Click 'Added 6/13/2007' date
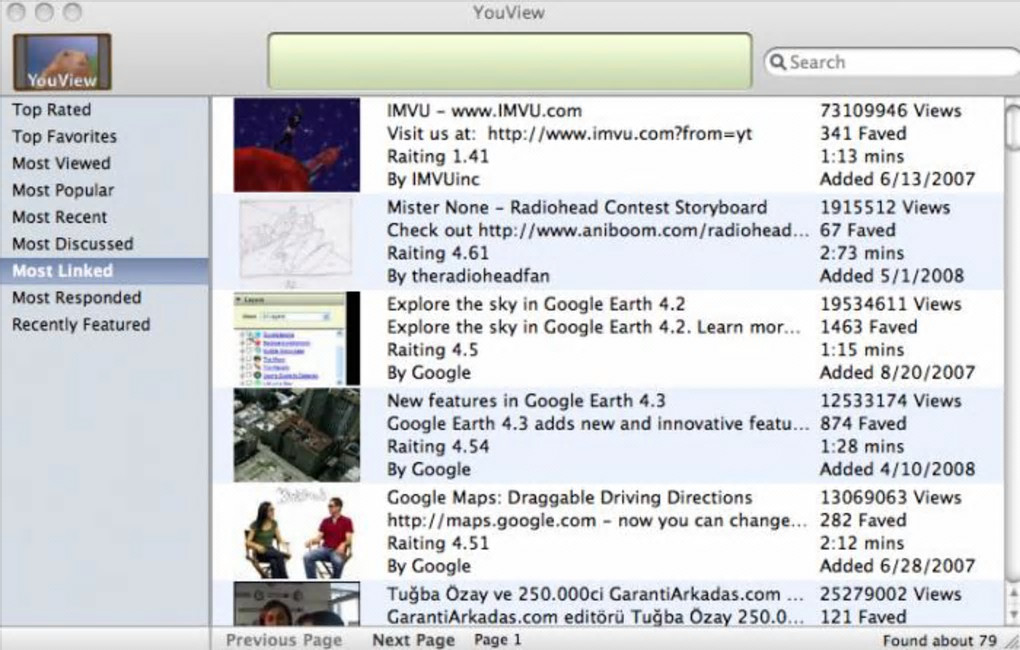 [898, 179]
